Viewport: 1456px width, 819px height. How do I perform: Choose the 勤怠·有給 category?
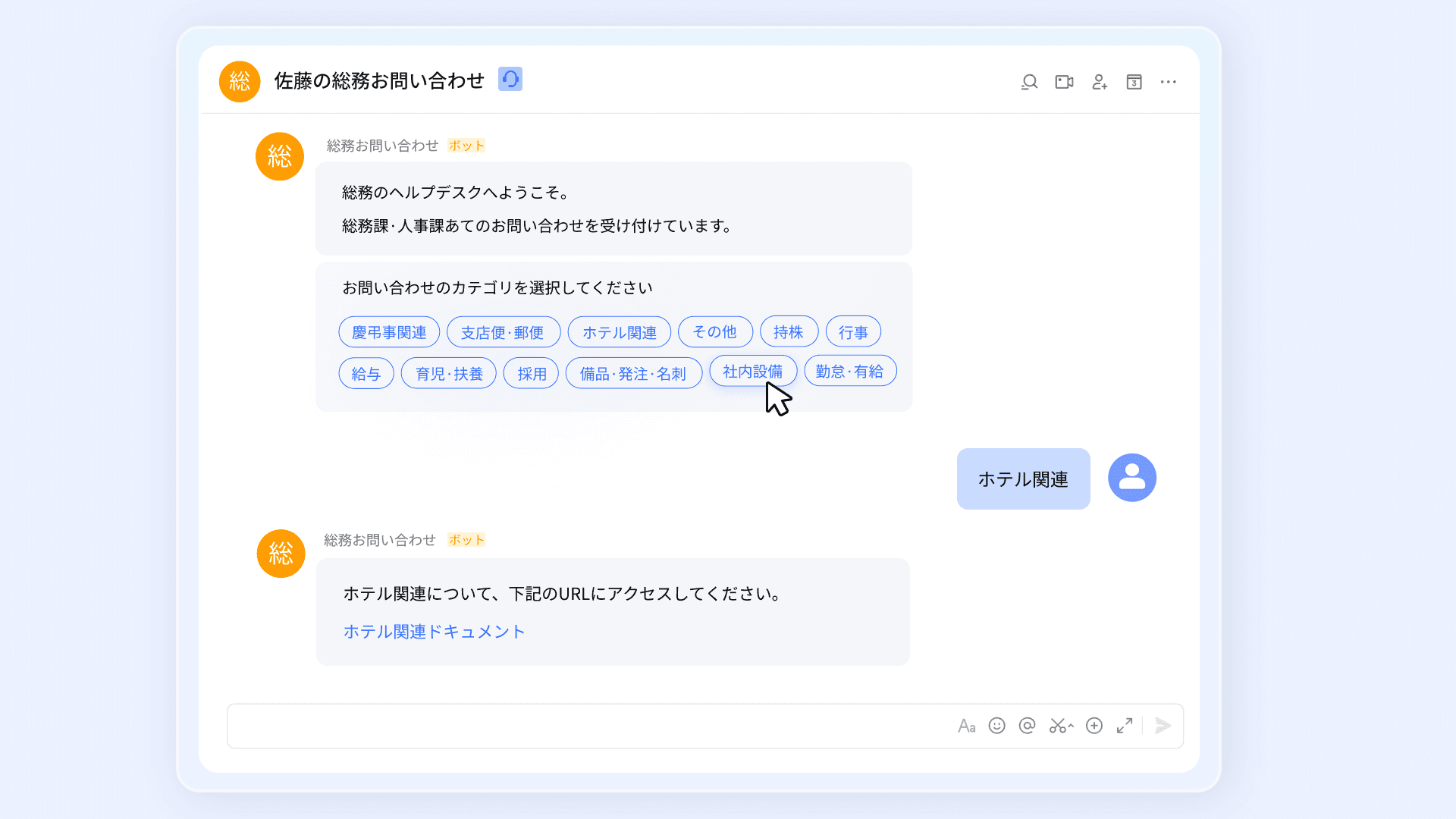pyautogui.click(x=849, y=372)
